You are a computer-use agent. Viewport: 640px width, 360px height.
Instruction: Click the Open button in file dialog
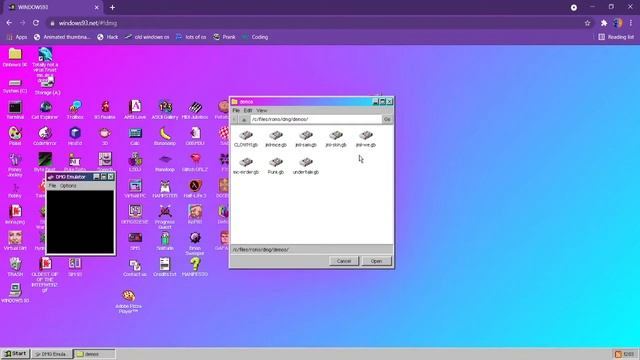[376, 261]
